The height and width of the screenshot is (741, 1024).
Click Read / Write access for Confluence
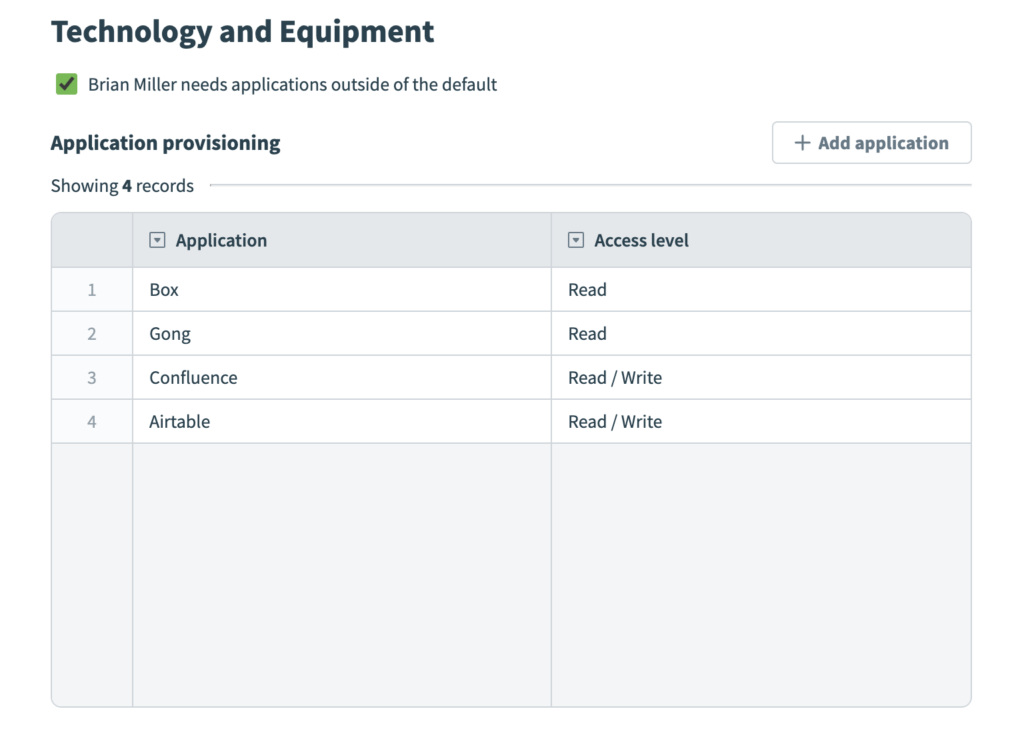tap(761, 377)
